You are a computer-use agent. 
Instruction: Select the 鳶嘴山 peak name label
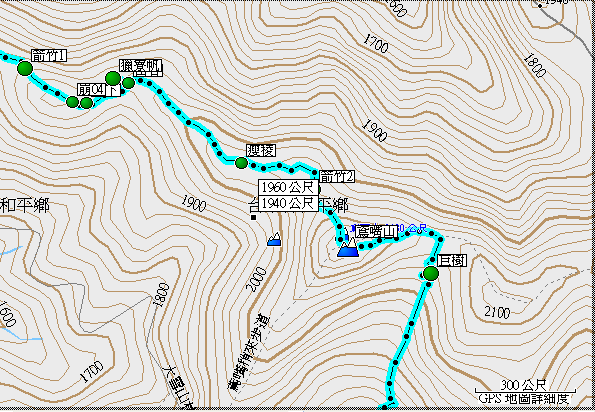click(376, 231)
